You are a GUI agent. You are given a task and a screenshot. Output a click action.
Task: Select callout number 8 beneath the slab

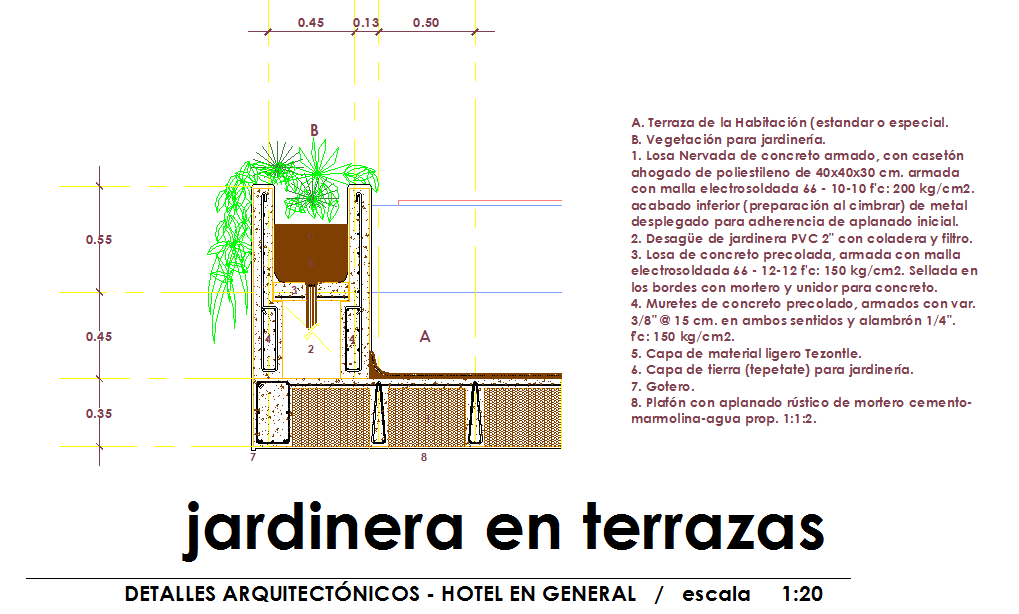pos(423,457)
